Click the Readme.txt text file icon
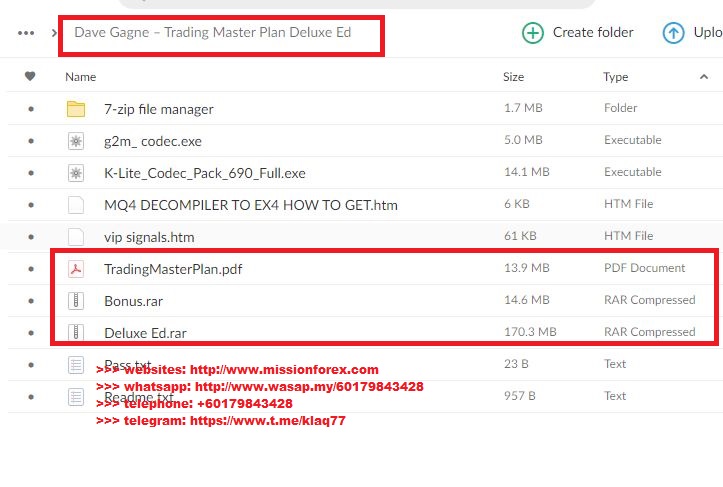Viewport: 723px width, 487px height. (x=76, y=397)
